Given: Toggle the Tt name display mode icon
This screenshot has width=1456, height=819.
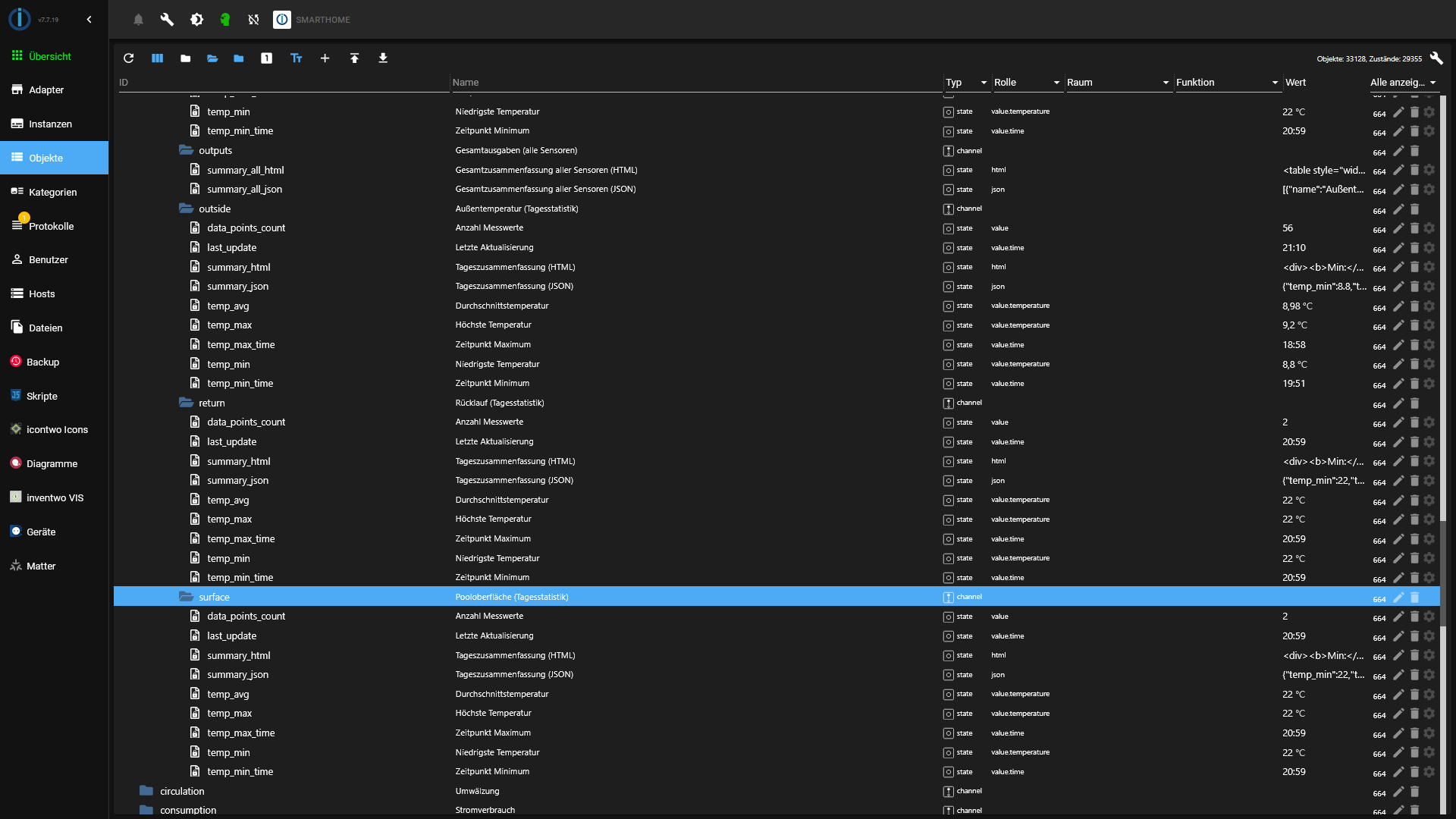Looking at the screenshot, I should pyautogui.click(x=297, y=58).
